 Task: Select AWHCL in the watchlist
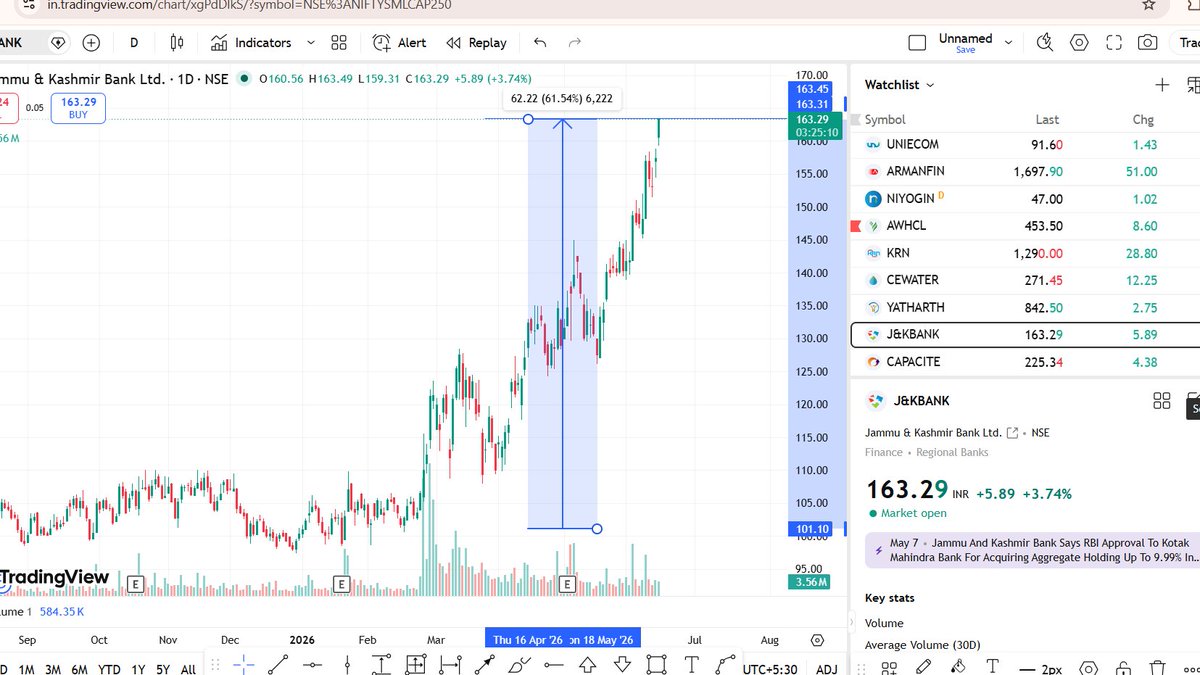1025,226
